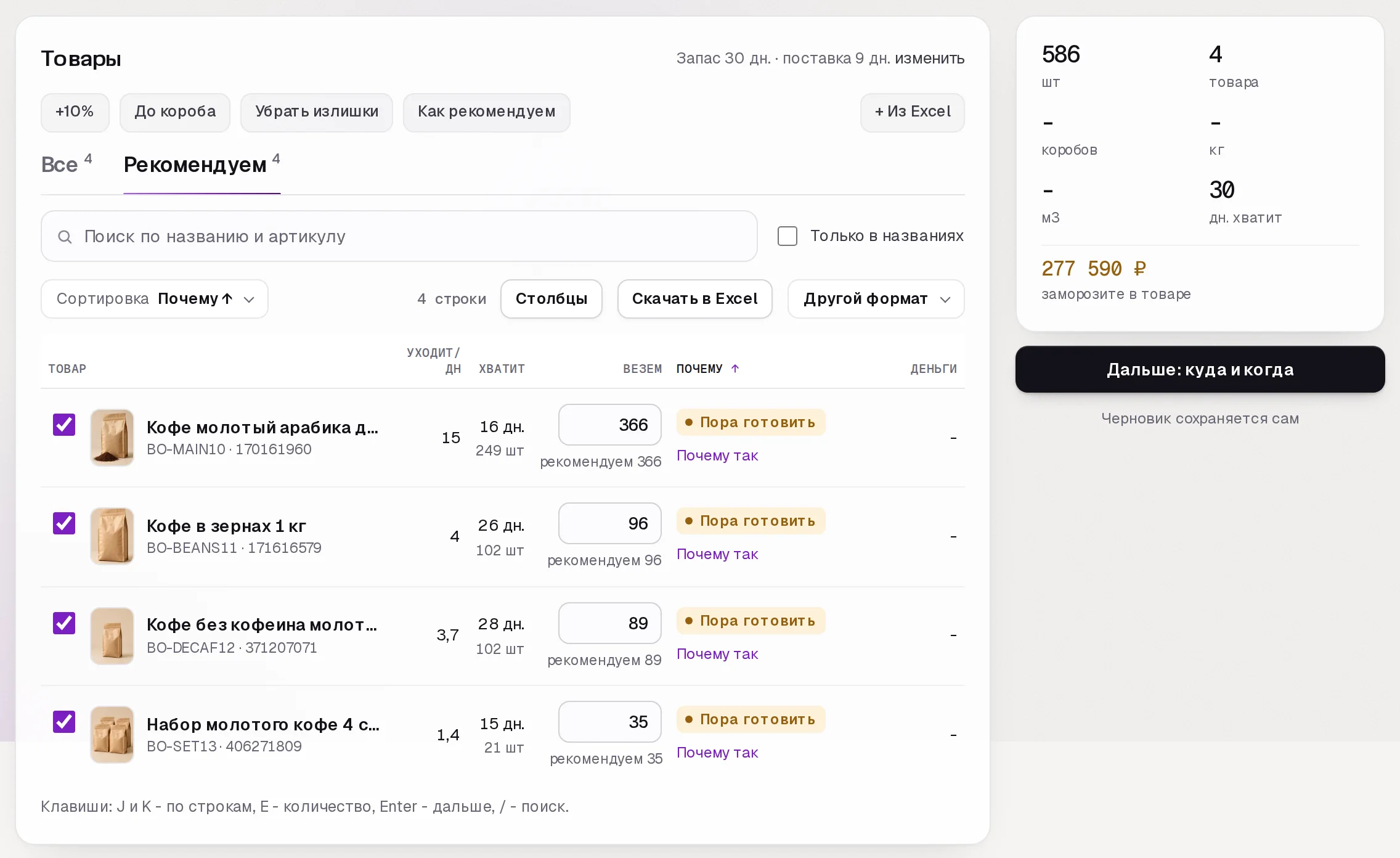
Task: Open product image of Кофе в зернах 1 кг
Action: click(x=112, y=536)
